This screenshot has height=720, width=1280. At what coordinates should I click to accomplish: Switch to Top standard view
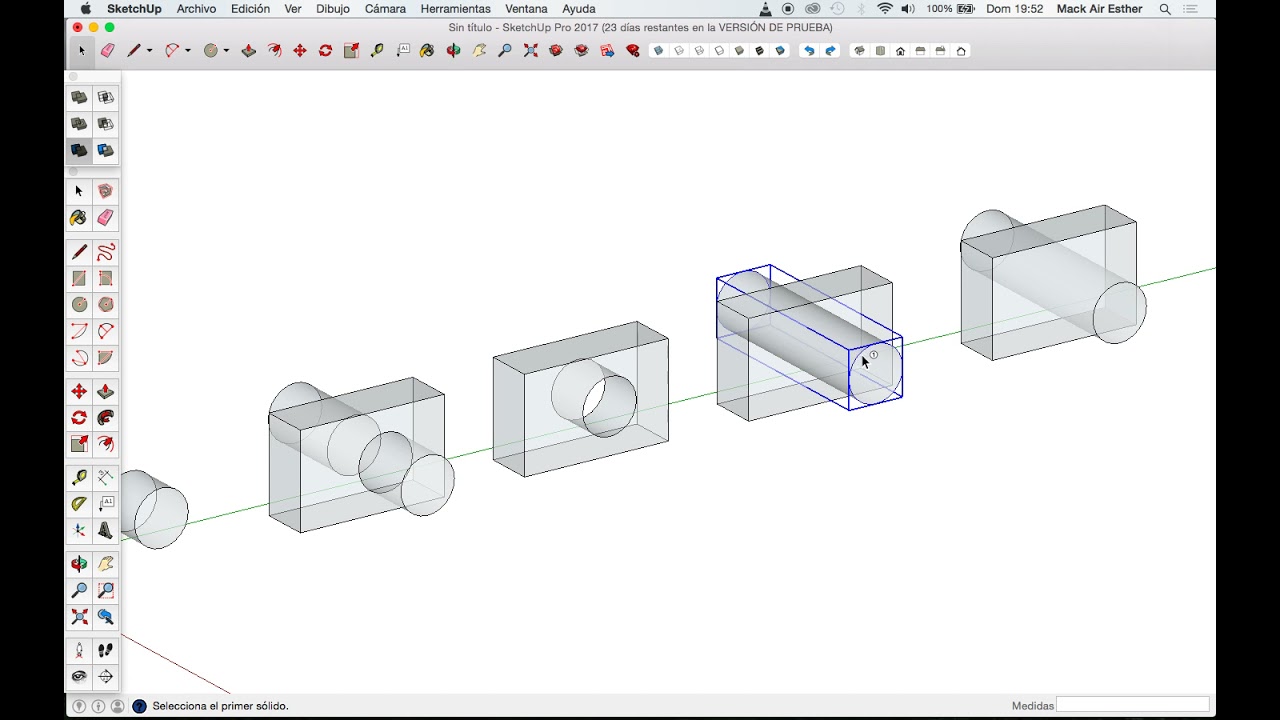(880, 50)
